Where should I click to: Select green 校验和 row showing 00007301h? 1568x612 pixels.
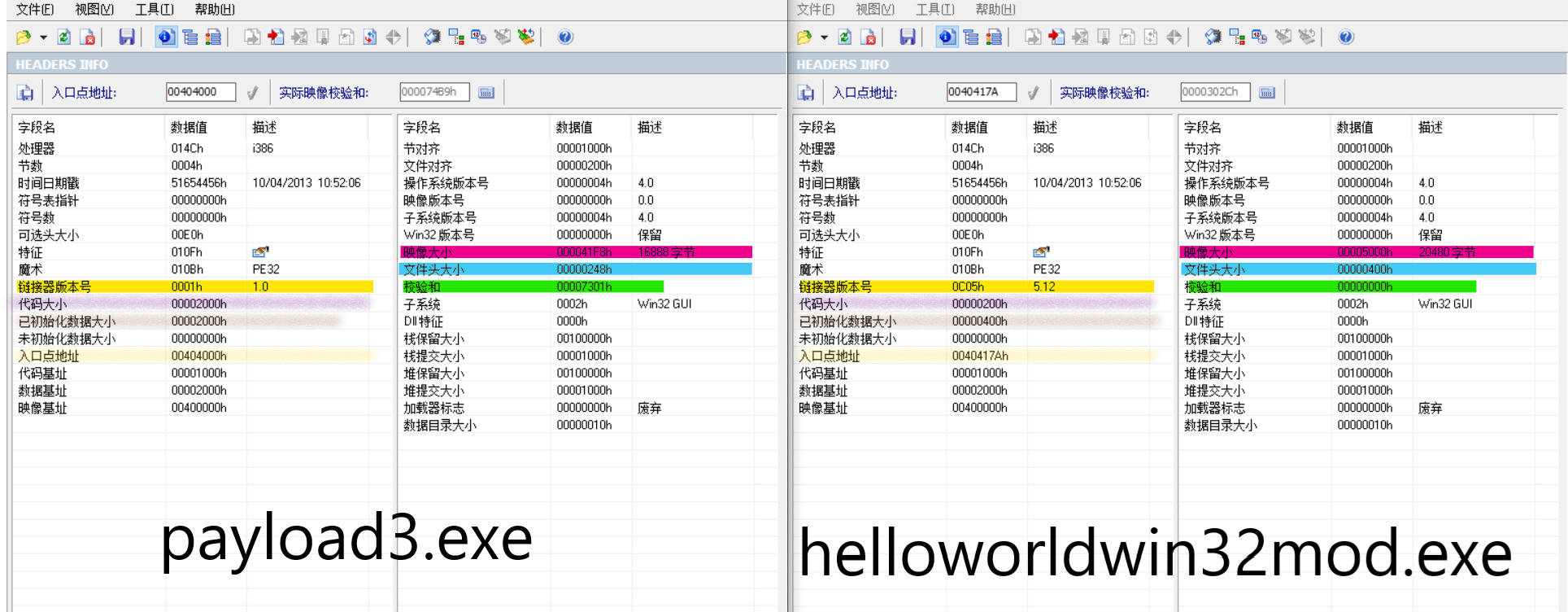point(533,286)
